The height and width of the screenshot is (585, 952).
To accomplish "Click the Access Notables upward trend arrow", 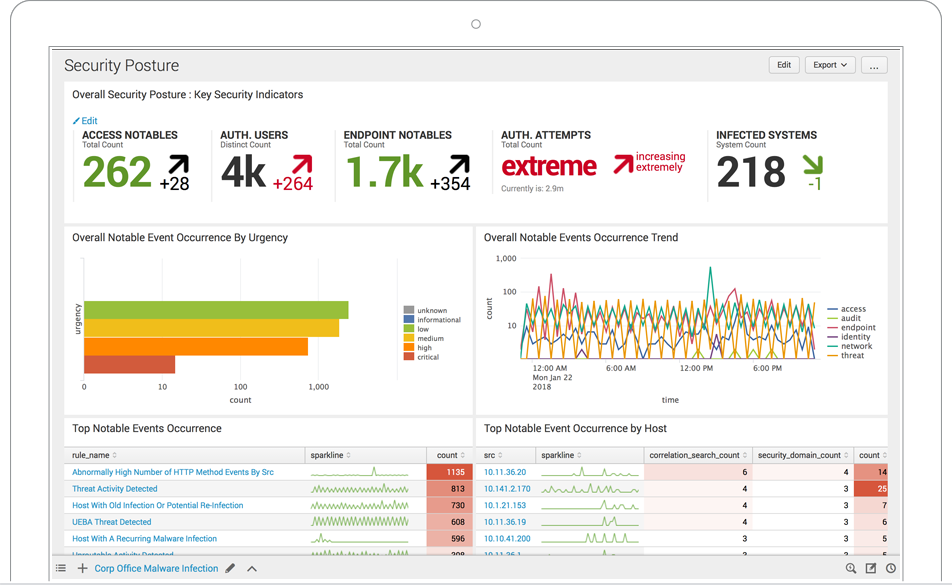I will tap(179, 165).
